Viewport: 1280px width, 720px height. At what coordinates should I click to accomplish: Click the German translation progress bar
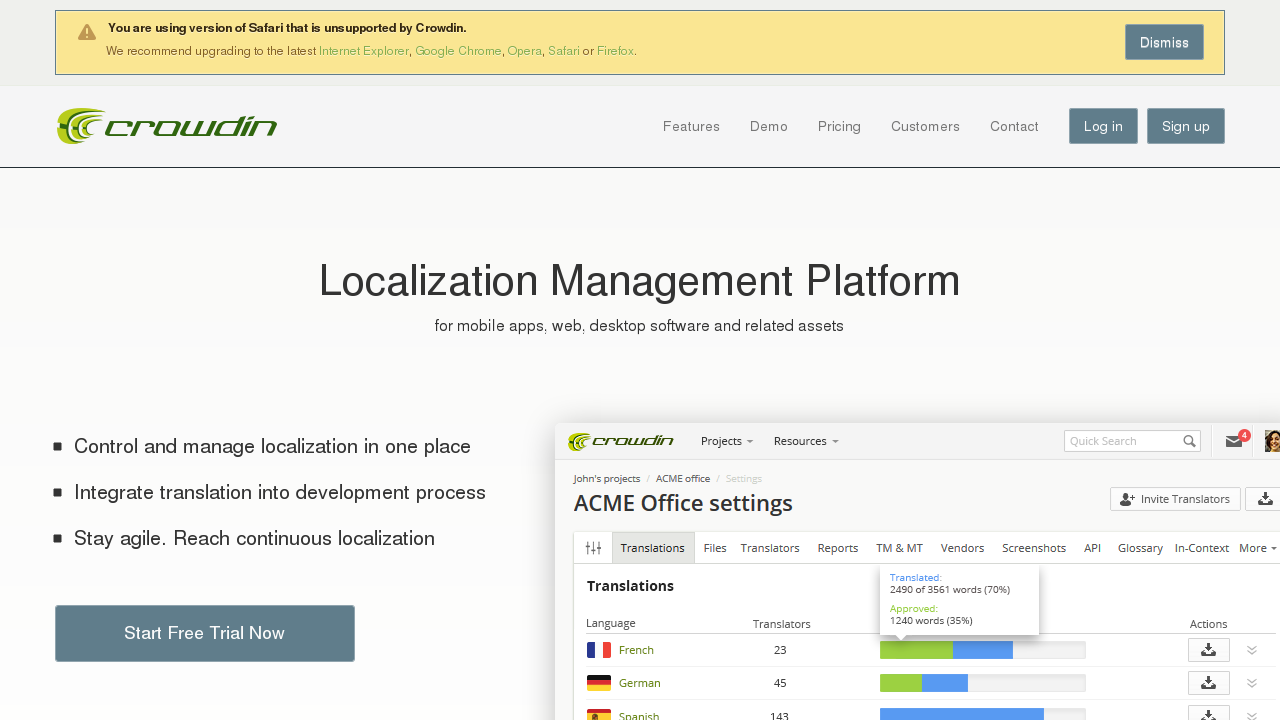(x=983, y=683)
